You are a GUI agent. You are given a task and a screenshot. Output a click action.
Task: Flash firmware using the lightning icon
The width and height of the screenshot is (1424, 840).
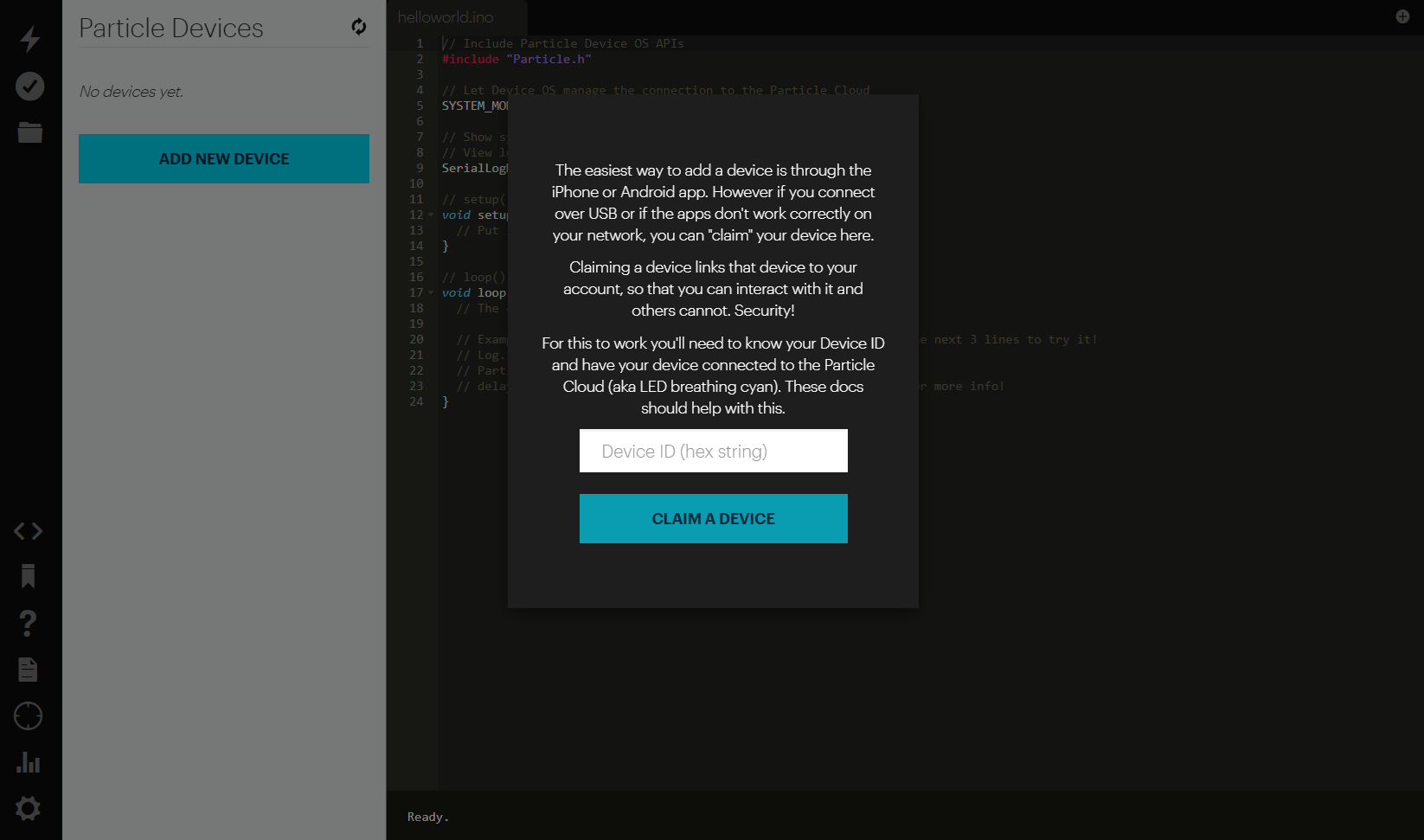(29, 40)
